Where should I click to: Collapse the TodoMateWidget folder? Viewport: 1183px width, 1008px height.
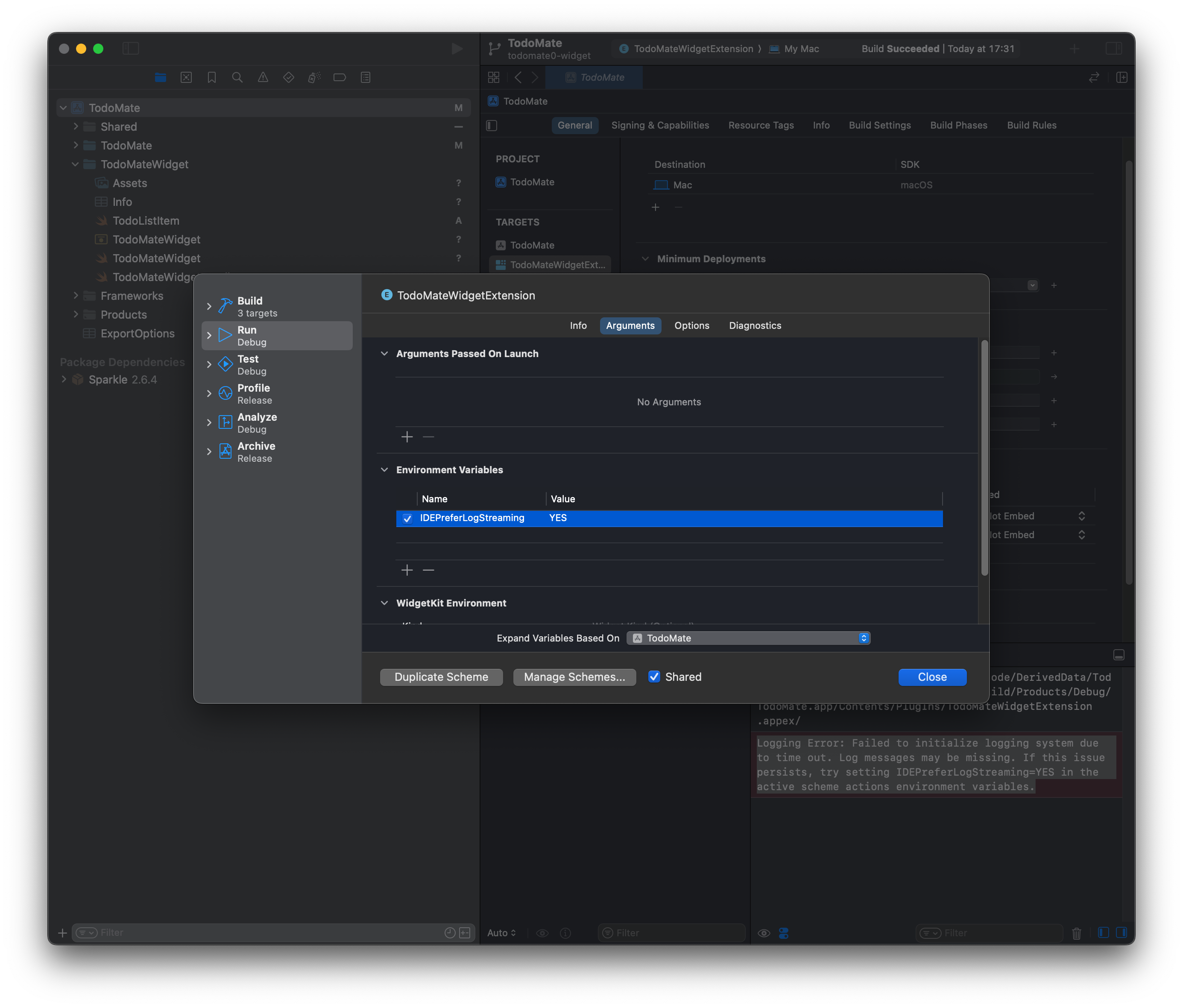(75, 164)
